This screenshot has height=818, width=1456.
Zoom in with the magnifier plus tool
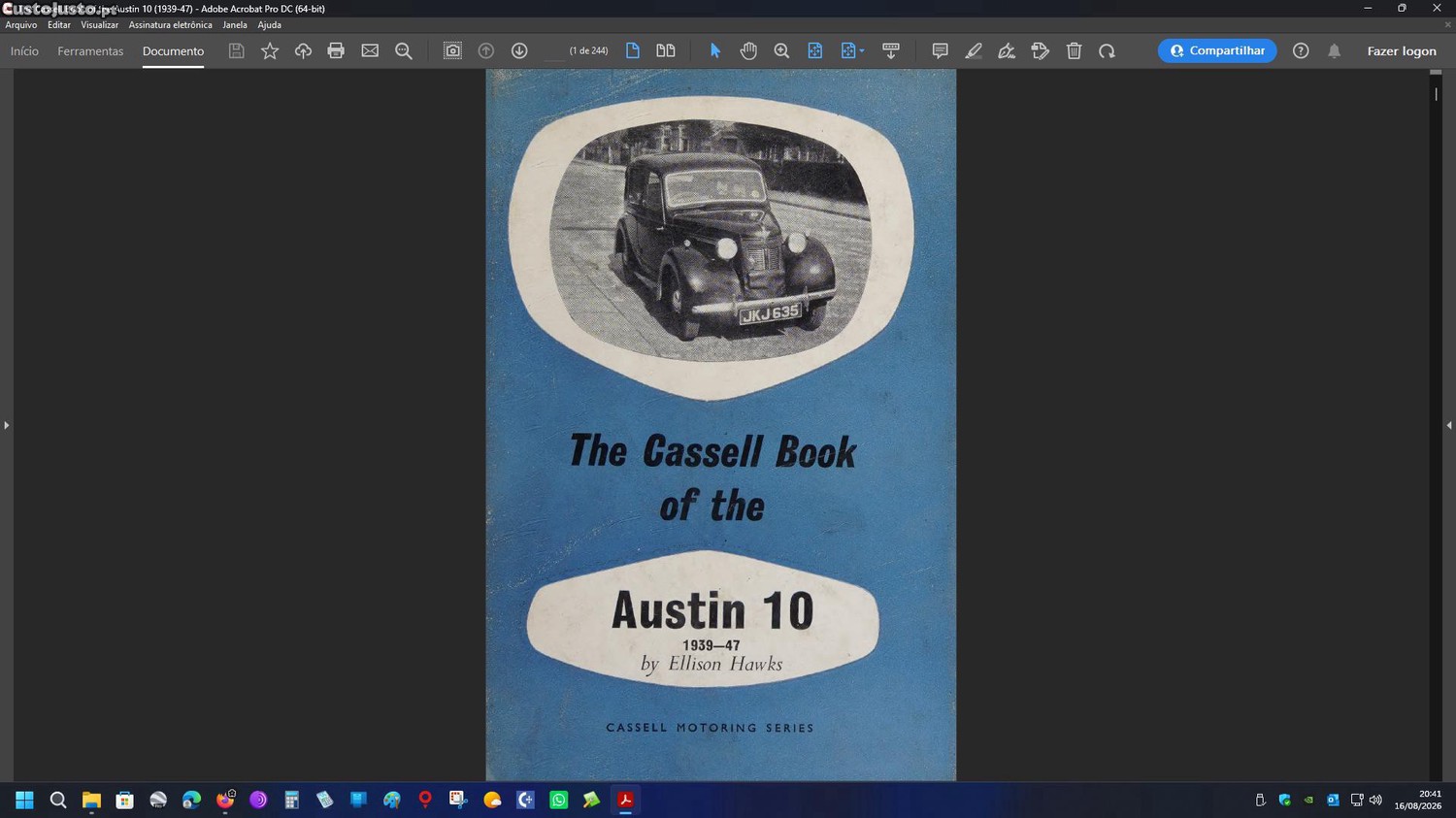tap(781, 50)
